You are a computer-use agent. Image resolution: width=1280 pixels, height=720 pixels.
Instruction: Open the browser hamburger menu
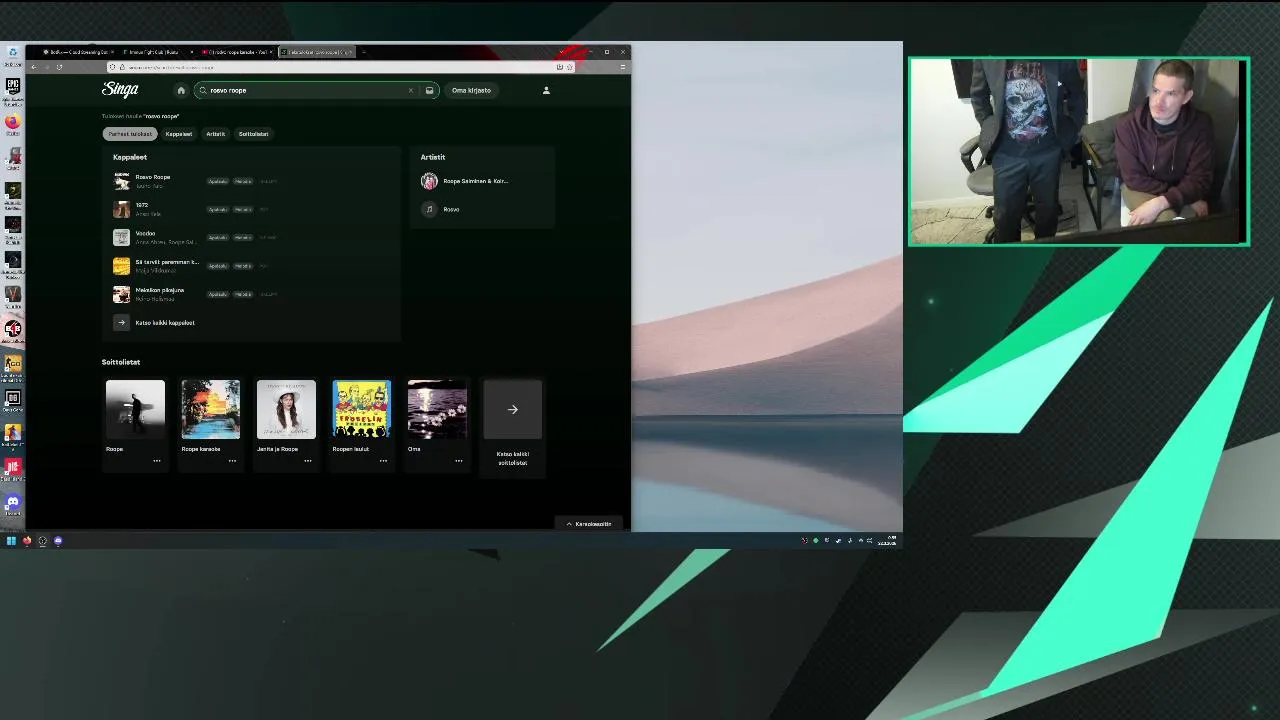(622, 67)
